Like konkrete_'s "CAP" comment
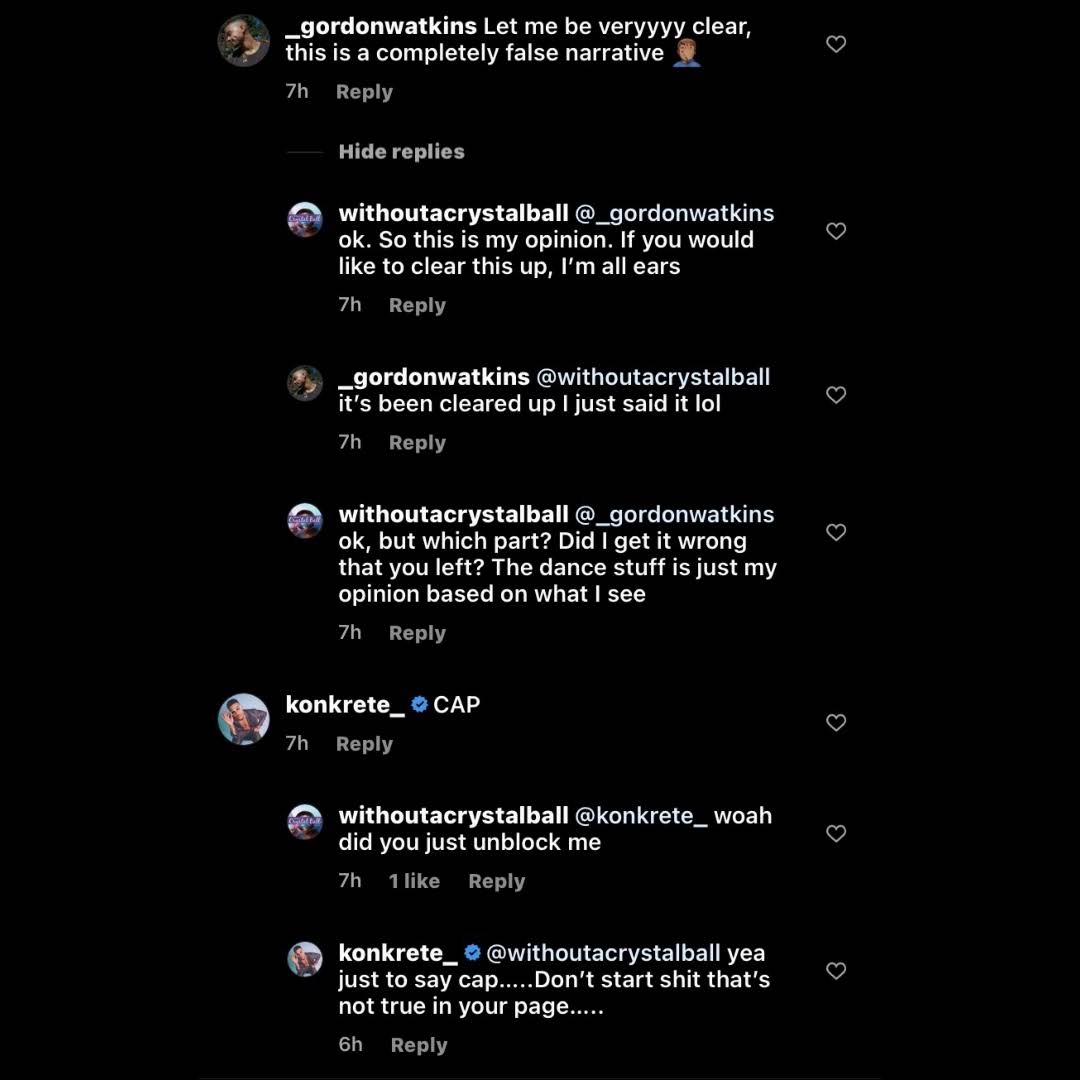The image size is (1080, 1080). [x=836, y=722]
